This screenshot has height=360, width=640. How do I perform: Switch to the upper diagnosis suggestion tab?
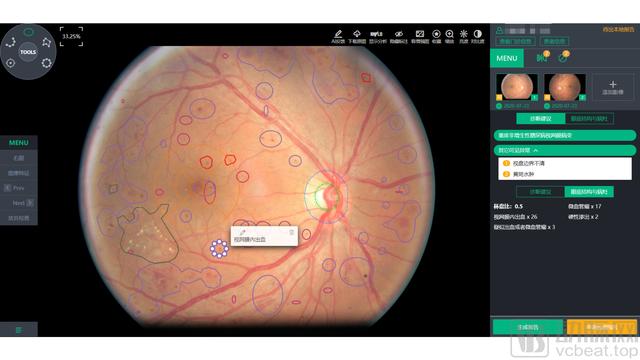pyautogui.click(x=540, y=119)
